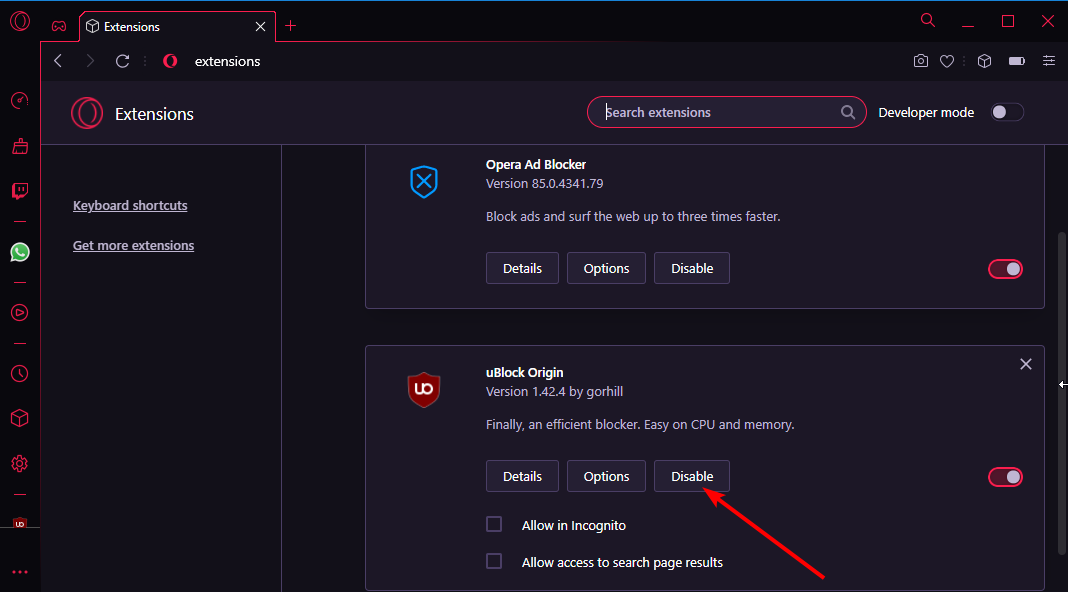1068x592 pixels.
Task: Toggle the Opera Ad Blocker switch
Action: point(1005,269)
